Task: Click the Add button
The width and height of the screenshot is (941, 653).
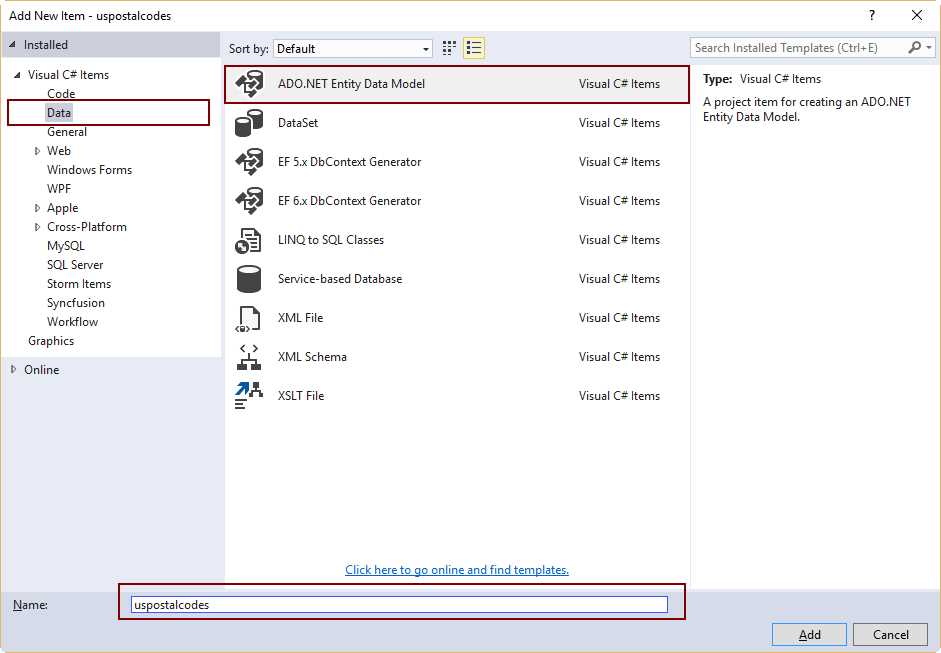Action: tap(808, 634)
